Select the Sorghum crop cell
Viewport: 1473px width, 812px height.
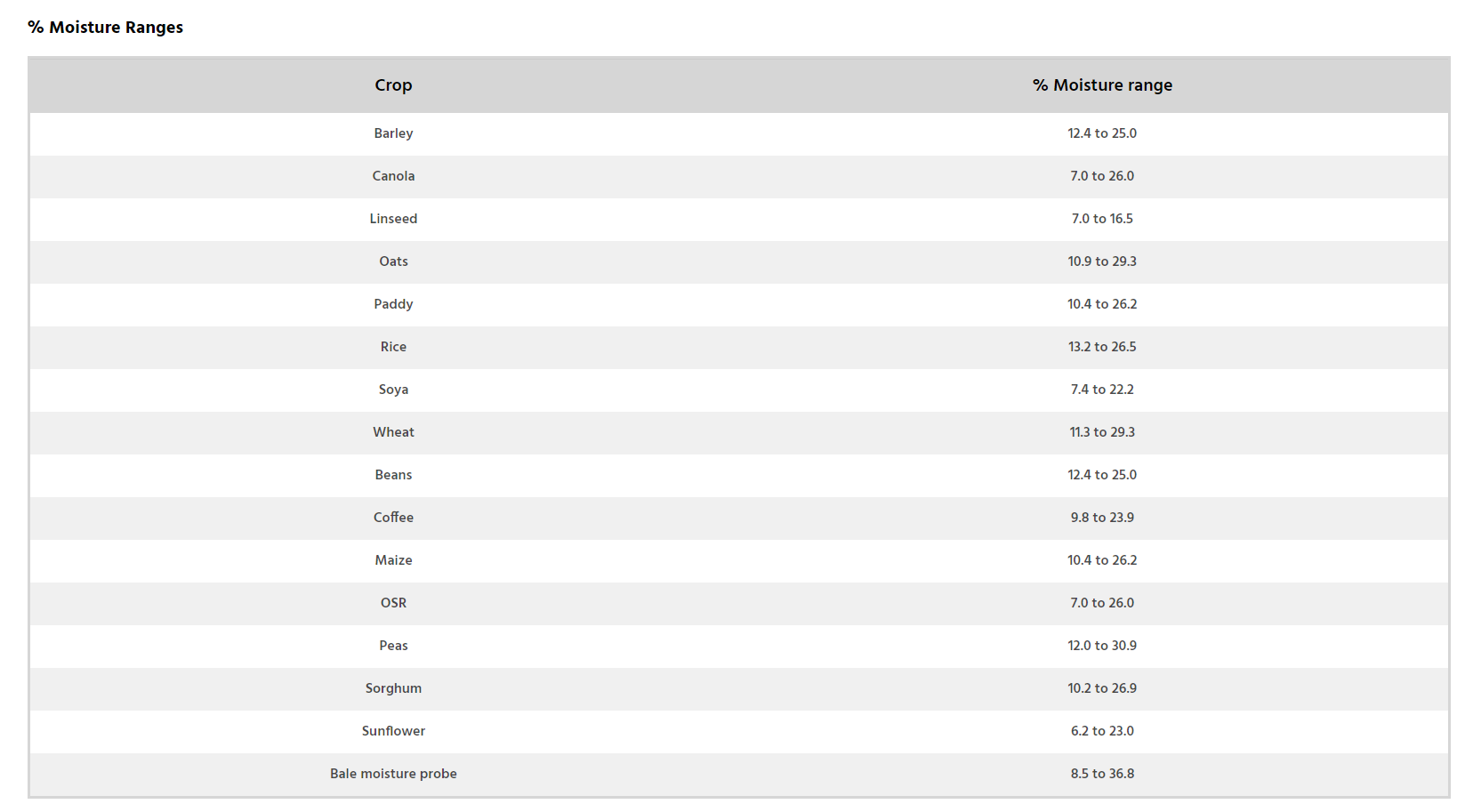[393, 688]
